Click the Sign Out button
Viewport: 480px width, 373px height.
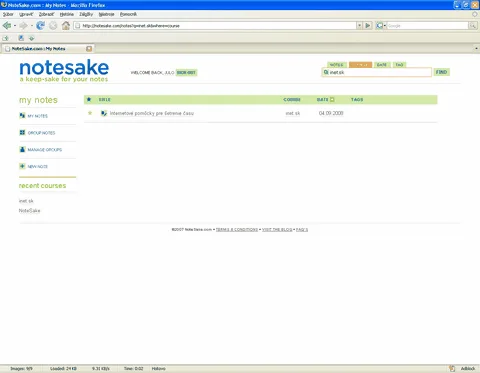click(x=186, y=72)
